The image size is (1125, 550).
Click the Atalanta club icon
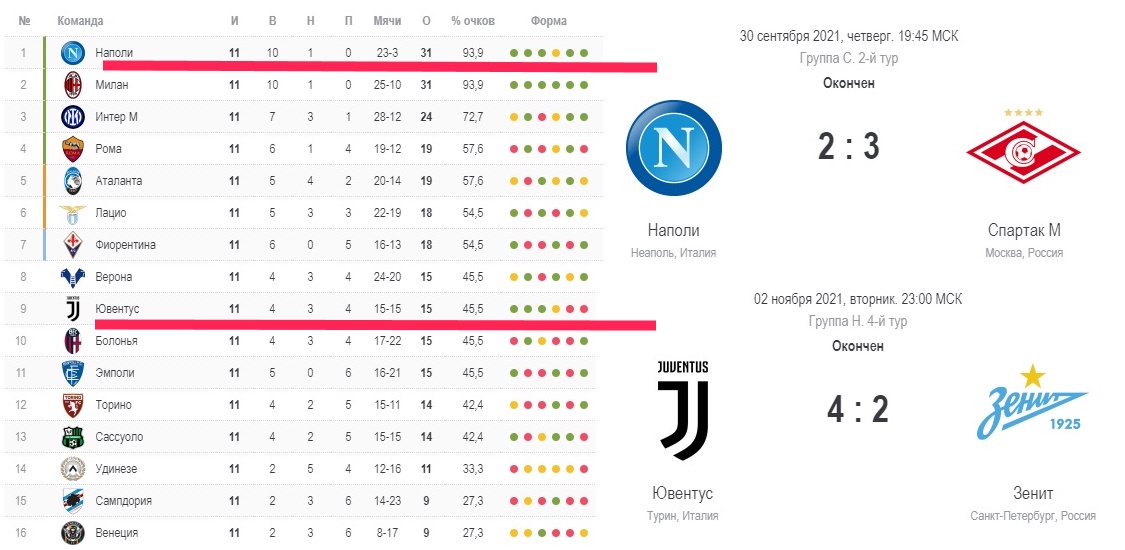coord(73,181)
